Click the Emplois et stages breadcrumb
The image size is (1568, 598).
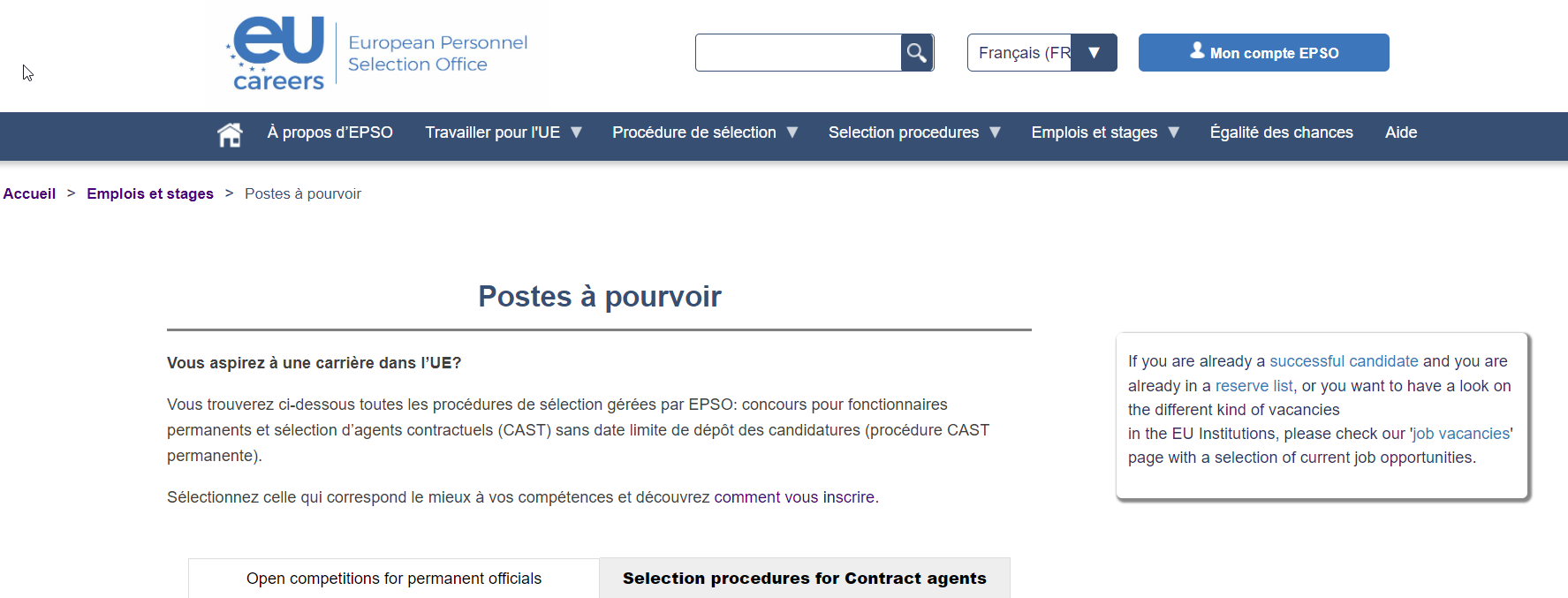150,193
